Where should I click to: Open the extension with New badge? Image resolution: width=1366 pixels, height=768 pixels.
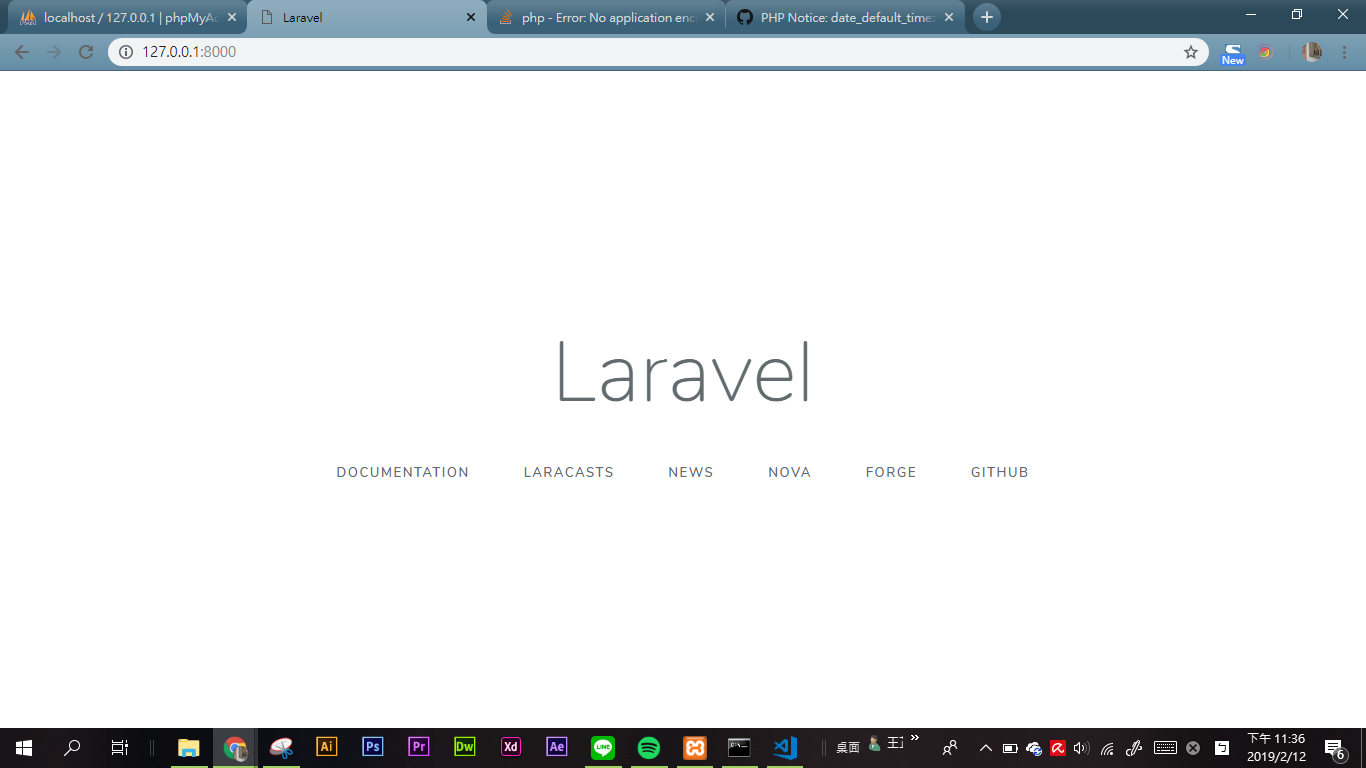pos(1233,53)
